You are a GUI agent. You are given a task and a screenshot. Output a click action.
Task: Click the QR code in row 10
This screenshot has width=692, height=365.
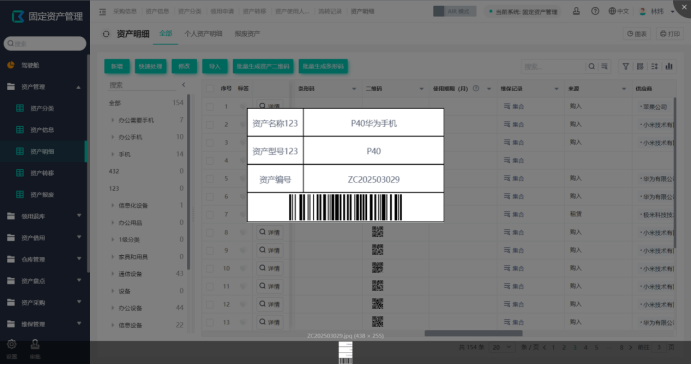tap(377, 268)
